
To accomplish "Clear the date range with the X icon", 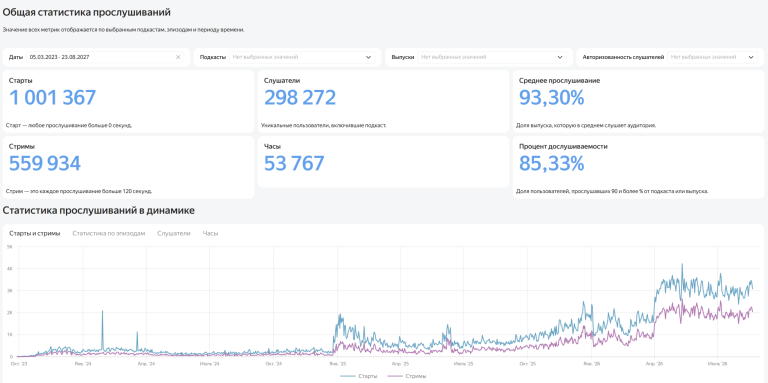I will tap(178, 57).
